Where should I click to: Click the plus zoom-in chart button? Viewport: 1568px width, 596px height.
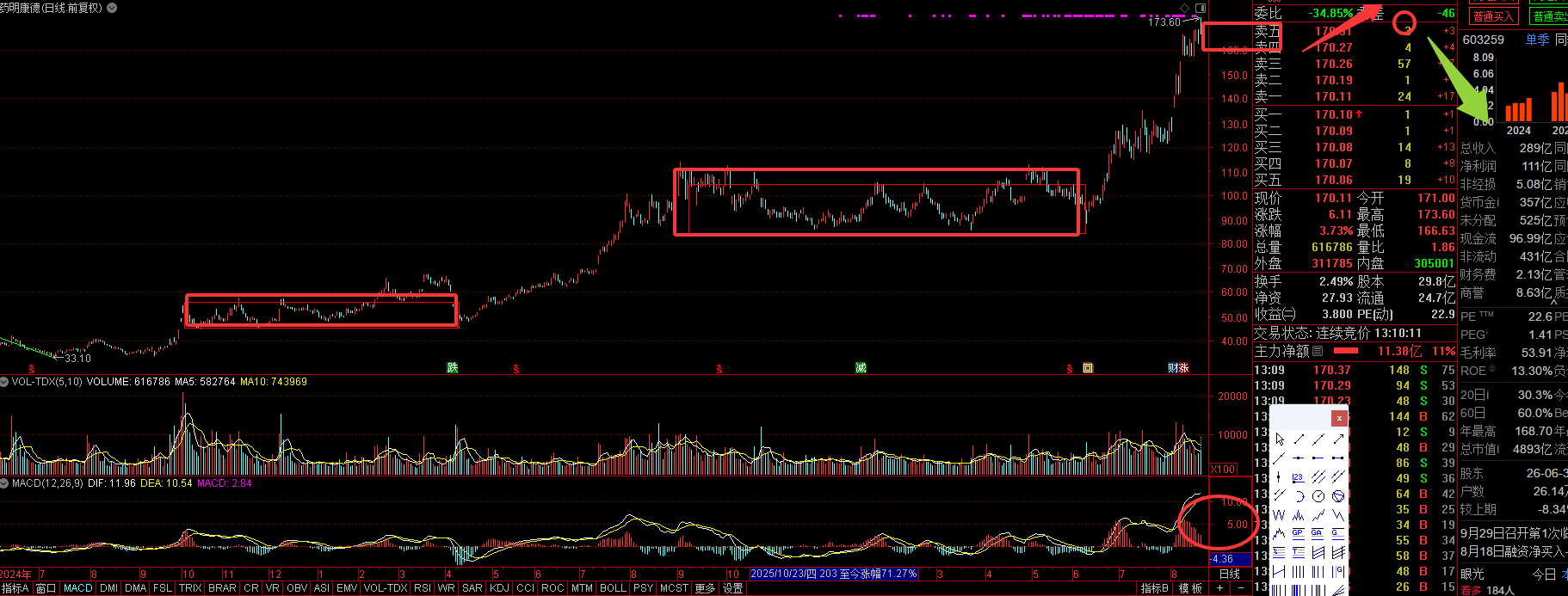point(1219,588)
